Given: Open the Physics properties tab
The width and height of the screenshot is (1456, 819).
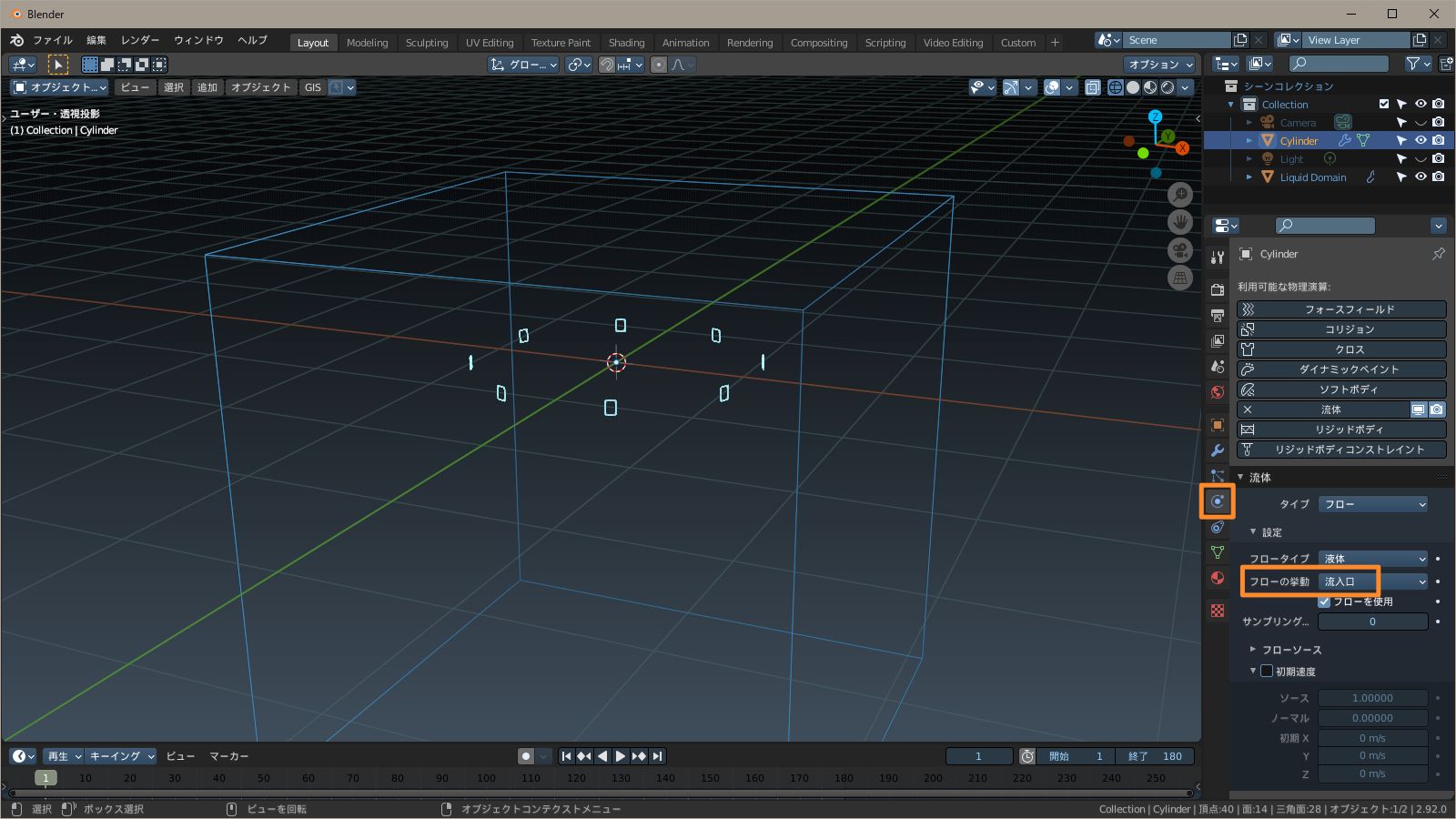Looking at the screenshot, I should [x=1218, y=501].
